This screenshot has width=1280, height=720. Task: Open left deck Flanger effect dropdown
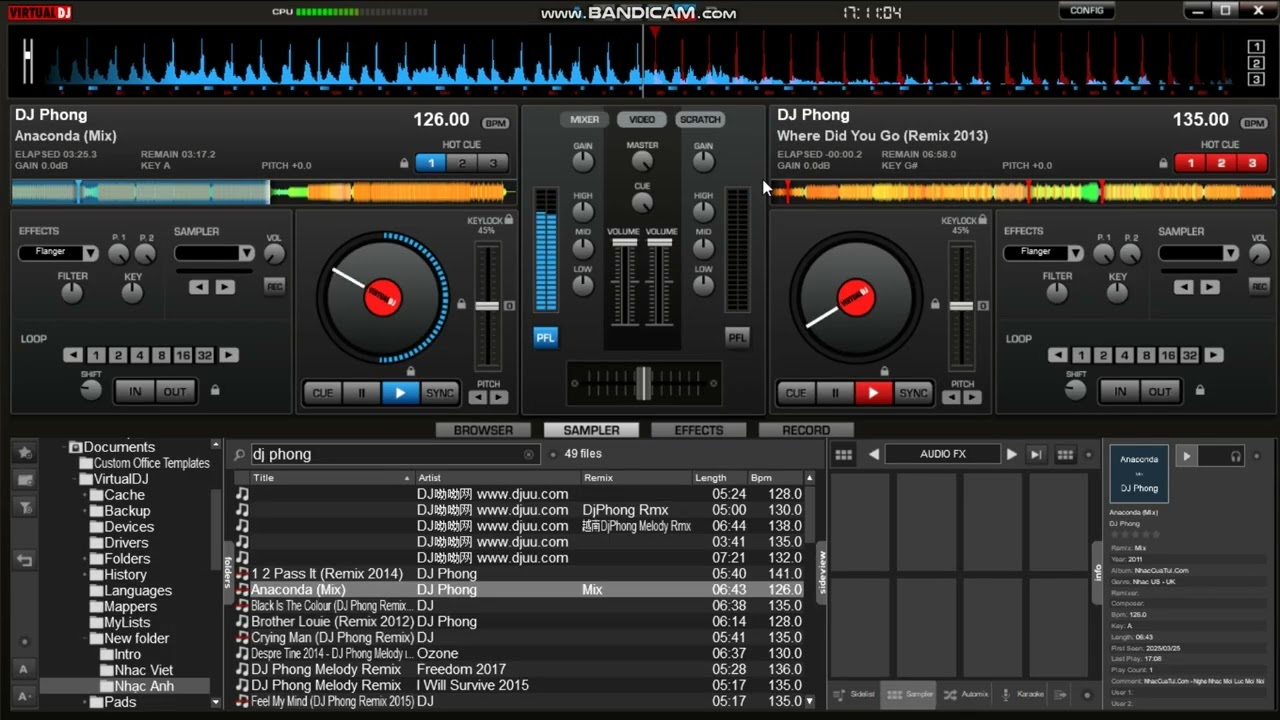tap(90, 253)
